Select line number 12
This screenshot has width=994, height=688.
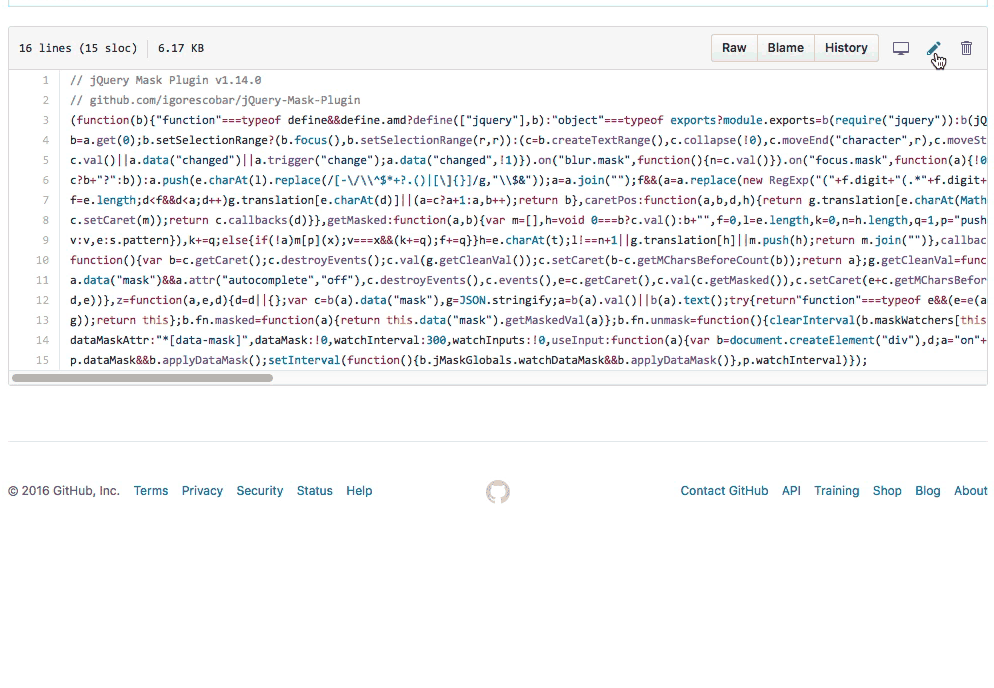click(42, 300)
